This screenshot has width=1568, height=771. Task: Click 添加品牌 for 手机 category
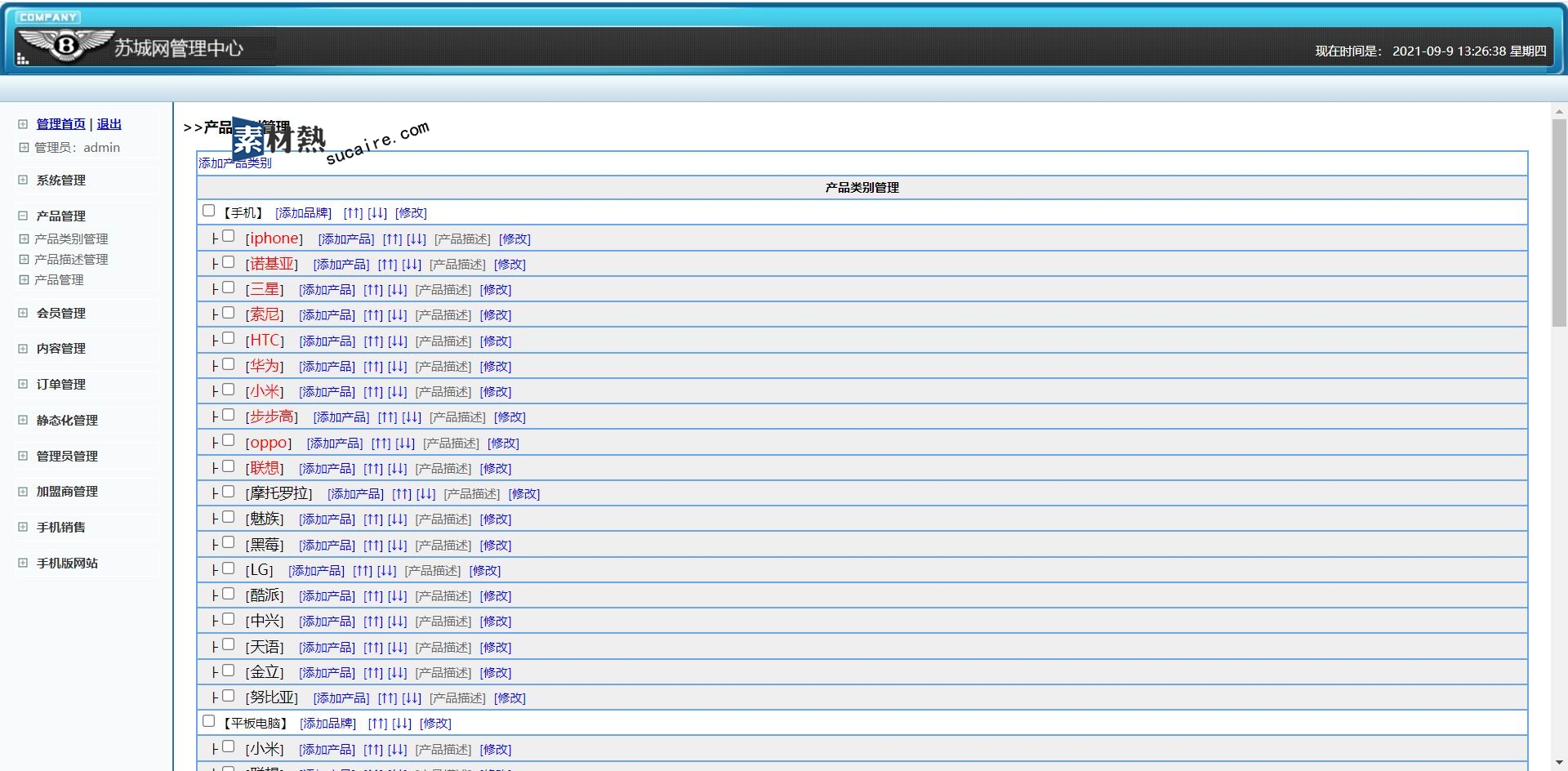303,213
